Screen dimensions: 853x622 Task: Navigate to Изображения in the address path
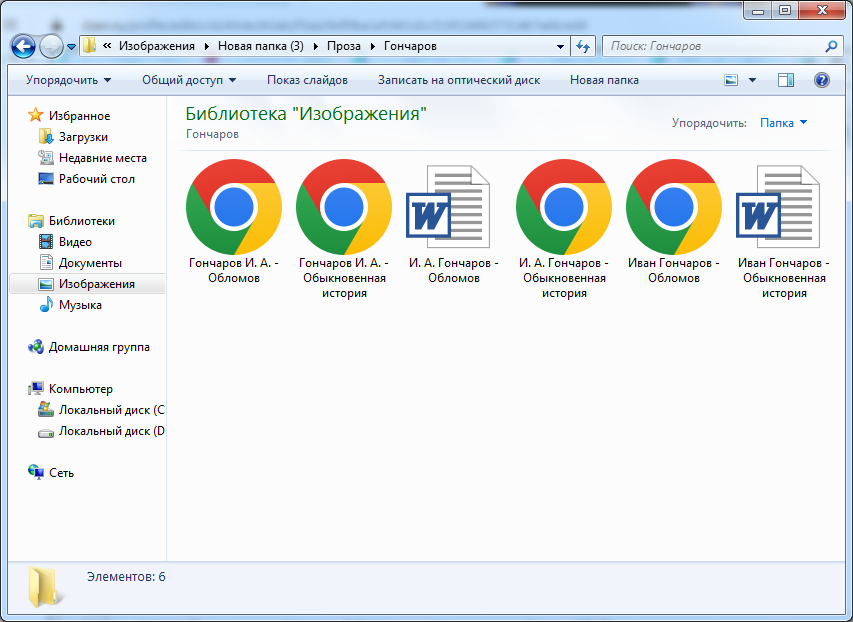[x=157, y=46]
